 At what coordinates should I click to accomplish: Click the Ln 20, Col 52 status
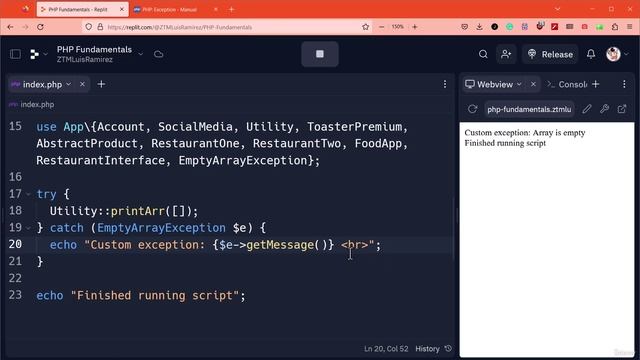(x=386, y=349)
